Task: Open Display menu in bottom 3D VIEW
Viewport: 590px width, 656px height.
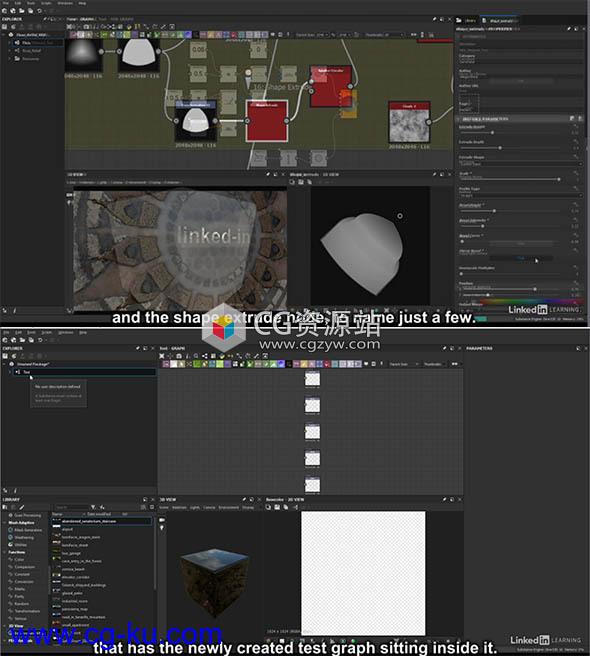Action: click(x=248, y=507)
